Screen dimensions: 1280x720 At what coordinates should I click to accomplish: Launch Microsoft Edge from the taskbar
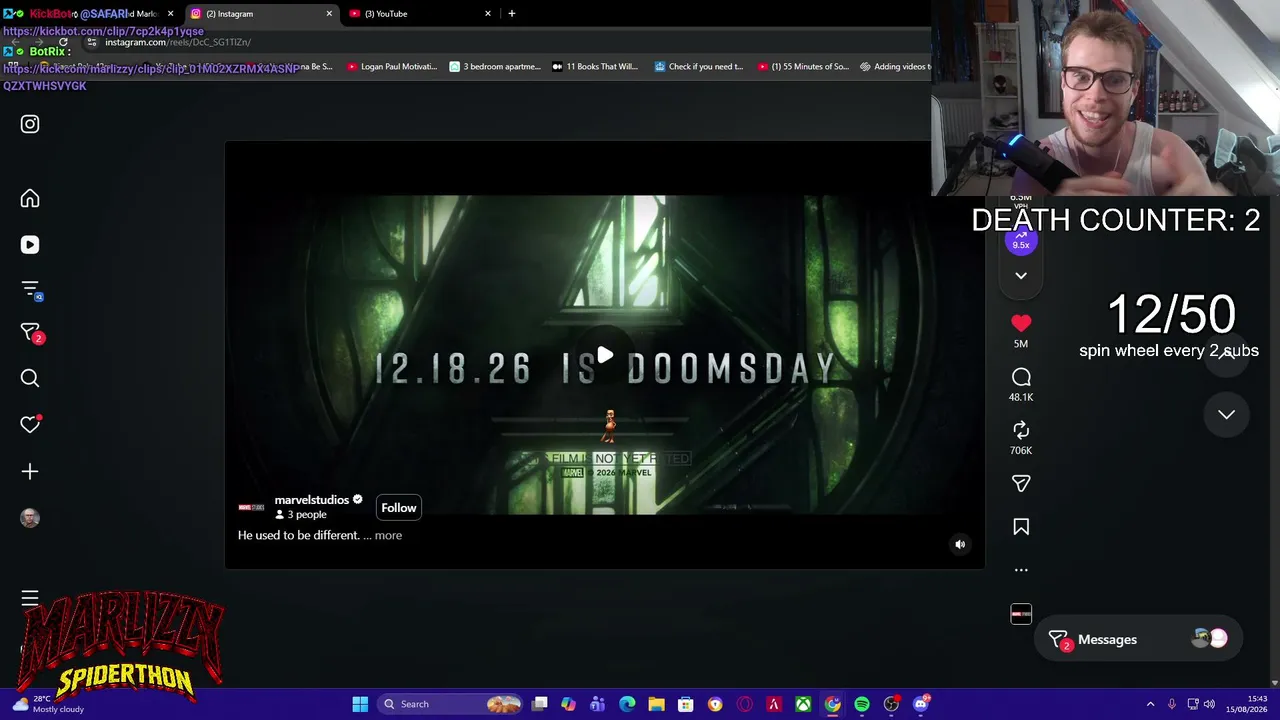[x=627, y=704]
